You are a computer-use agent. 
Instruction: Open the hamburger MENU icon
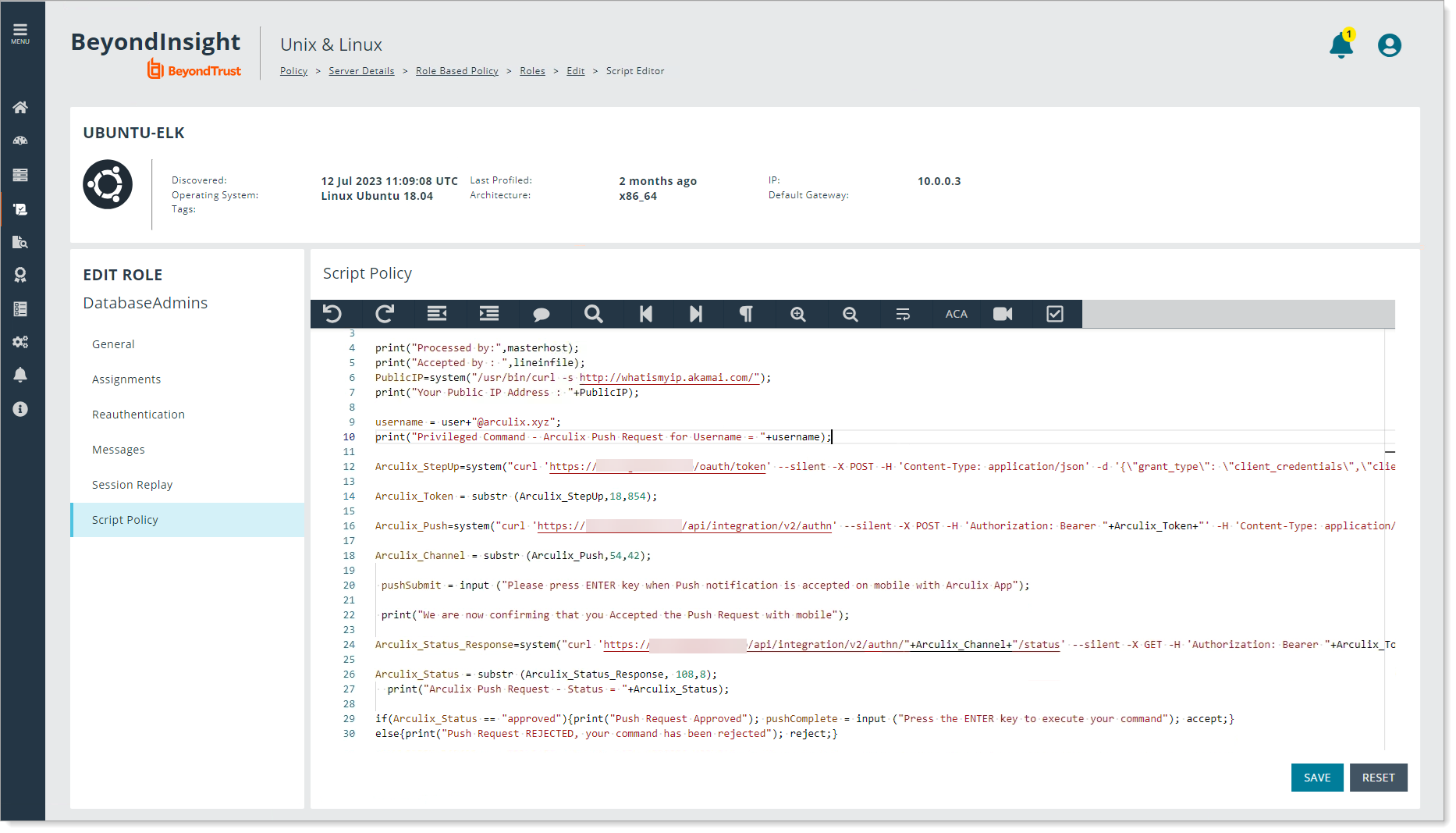point(20,33)
